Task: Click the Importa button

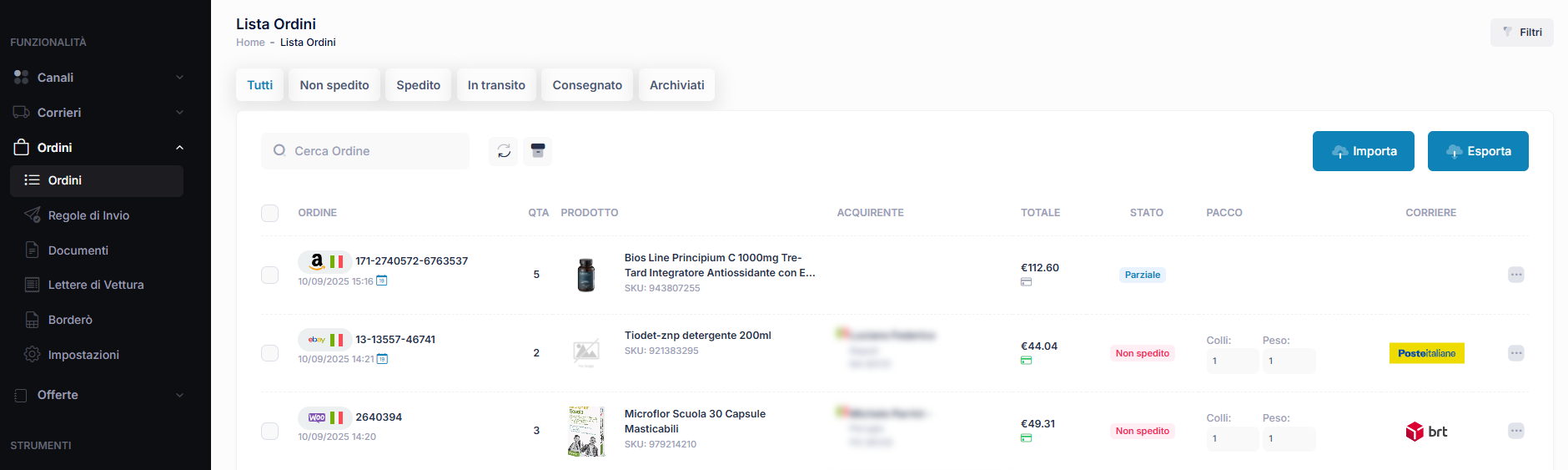Action: click(1363, 151)
